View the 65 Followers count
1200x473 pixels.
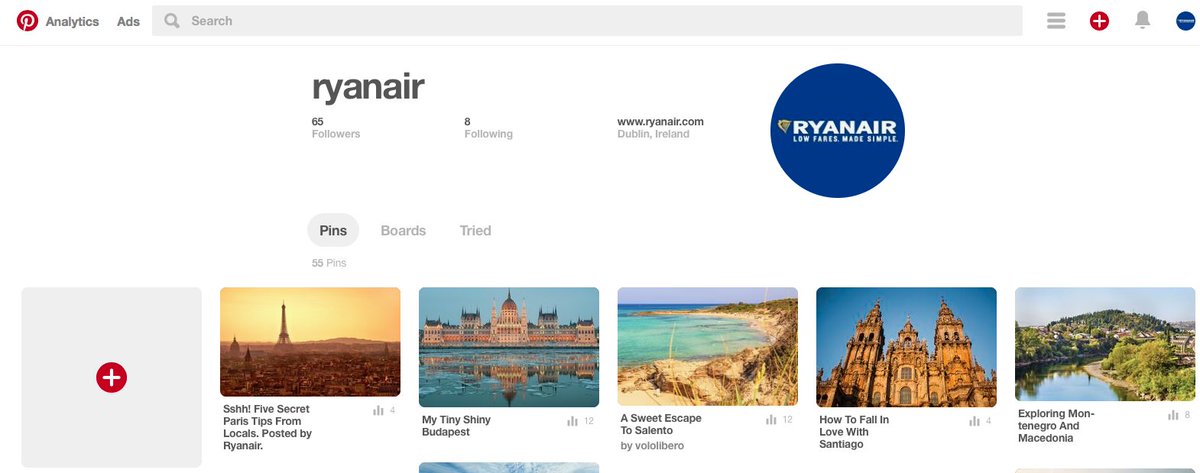coord(336,128)
